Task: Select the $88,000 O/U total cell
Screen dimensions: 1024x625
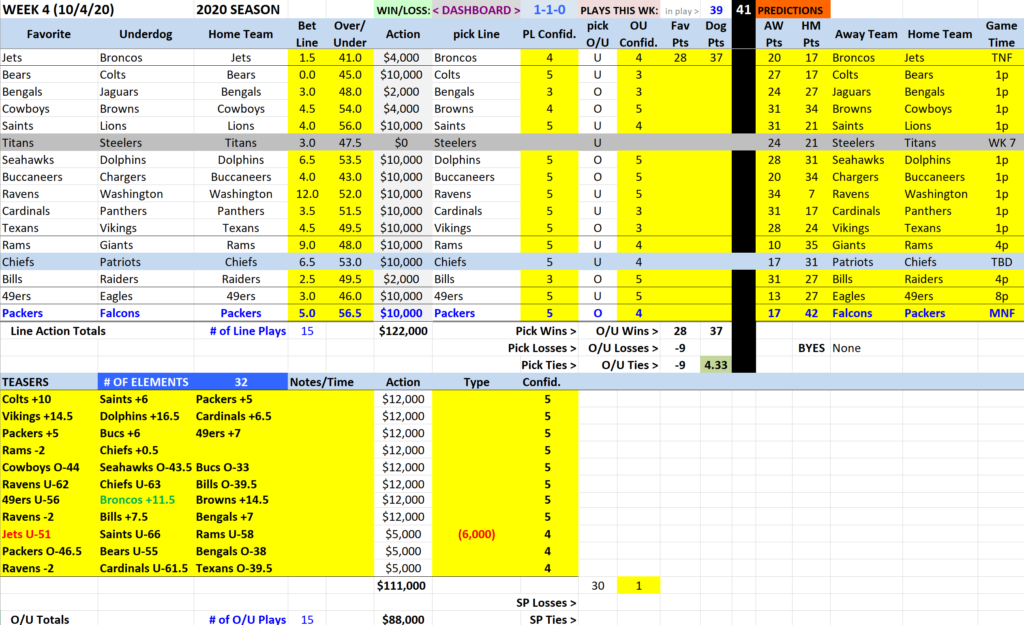Action: [403, 619]
